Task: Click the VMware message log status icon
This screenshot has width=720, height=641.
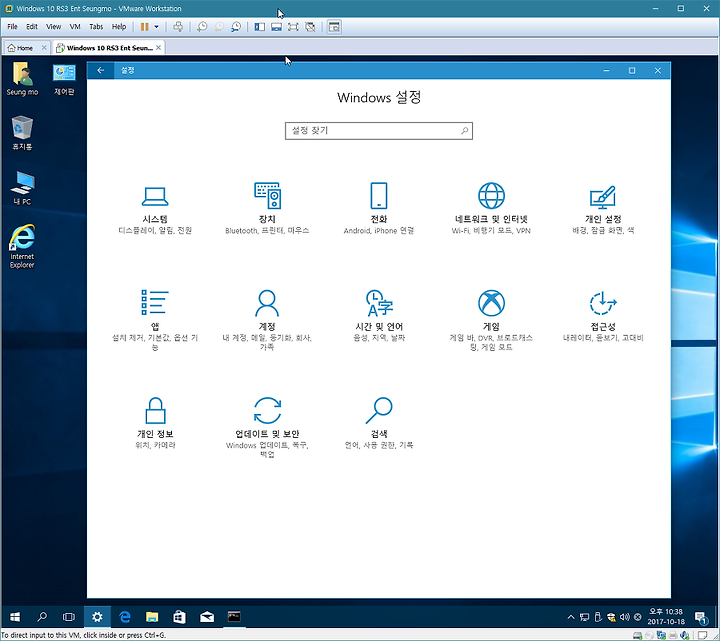Action: pos(703,635)
